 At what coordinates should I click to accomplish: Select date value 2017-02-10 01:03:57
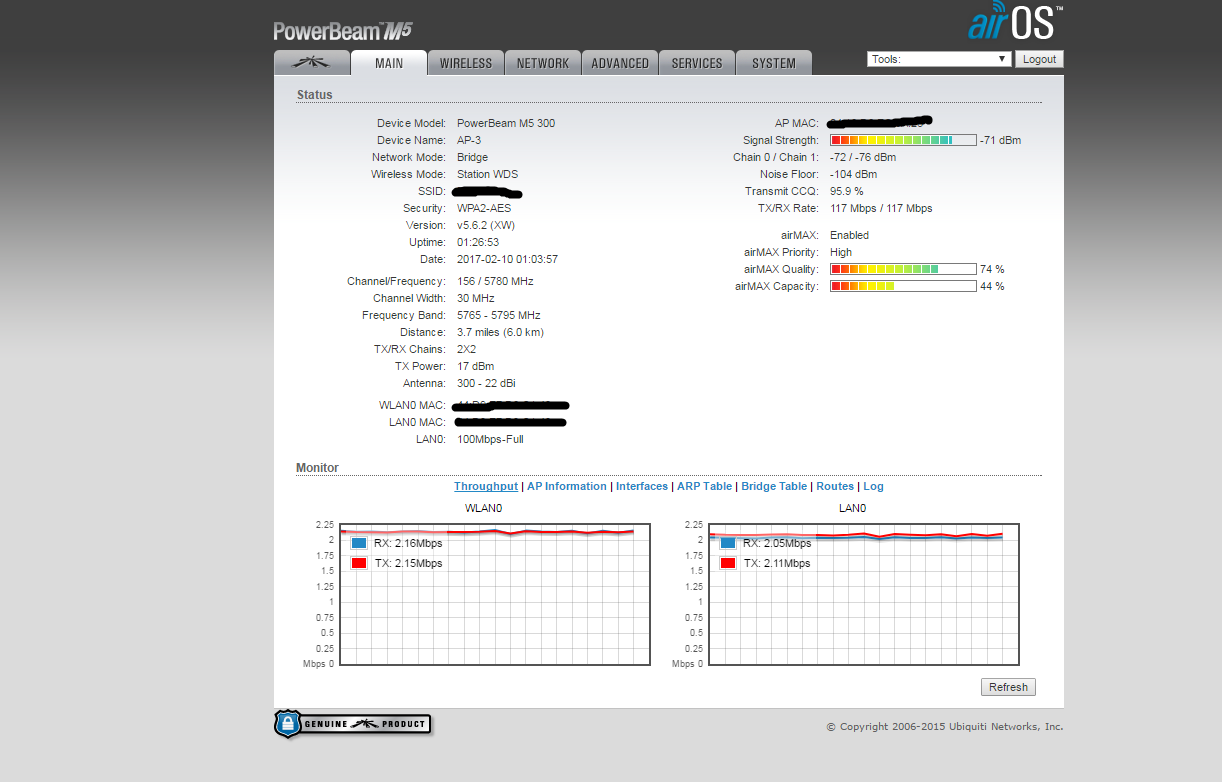pyautogui.click(x=508, y=259)
